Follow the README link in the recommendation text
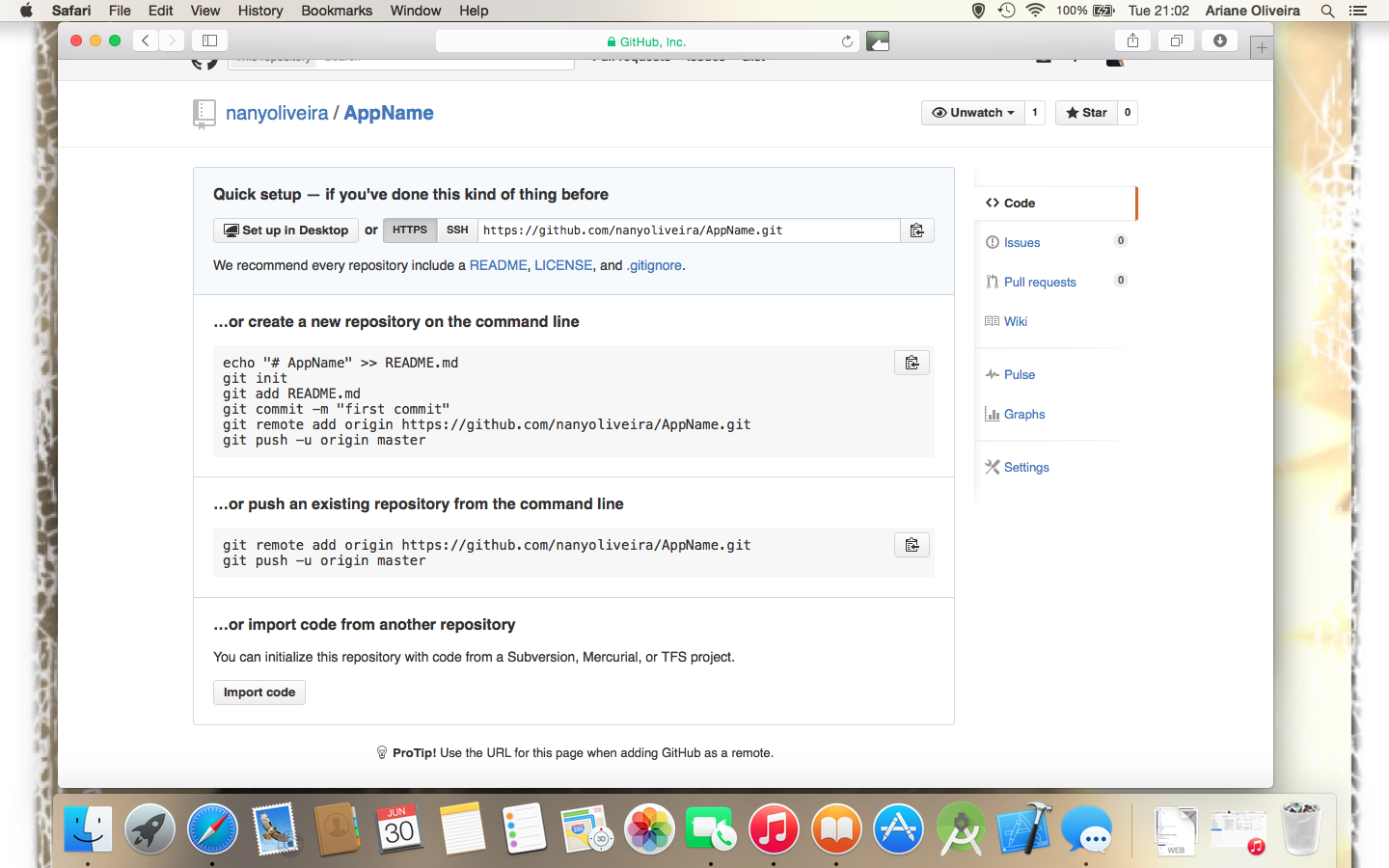This screenshot has height=868, width=1389. tap(498, 265)
